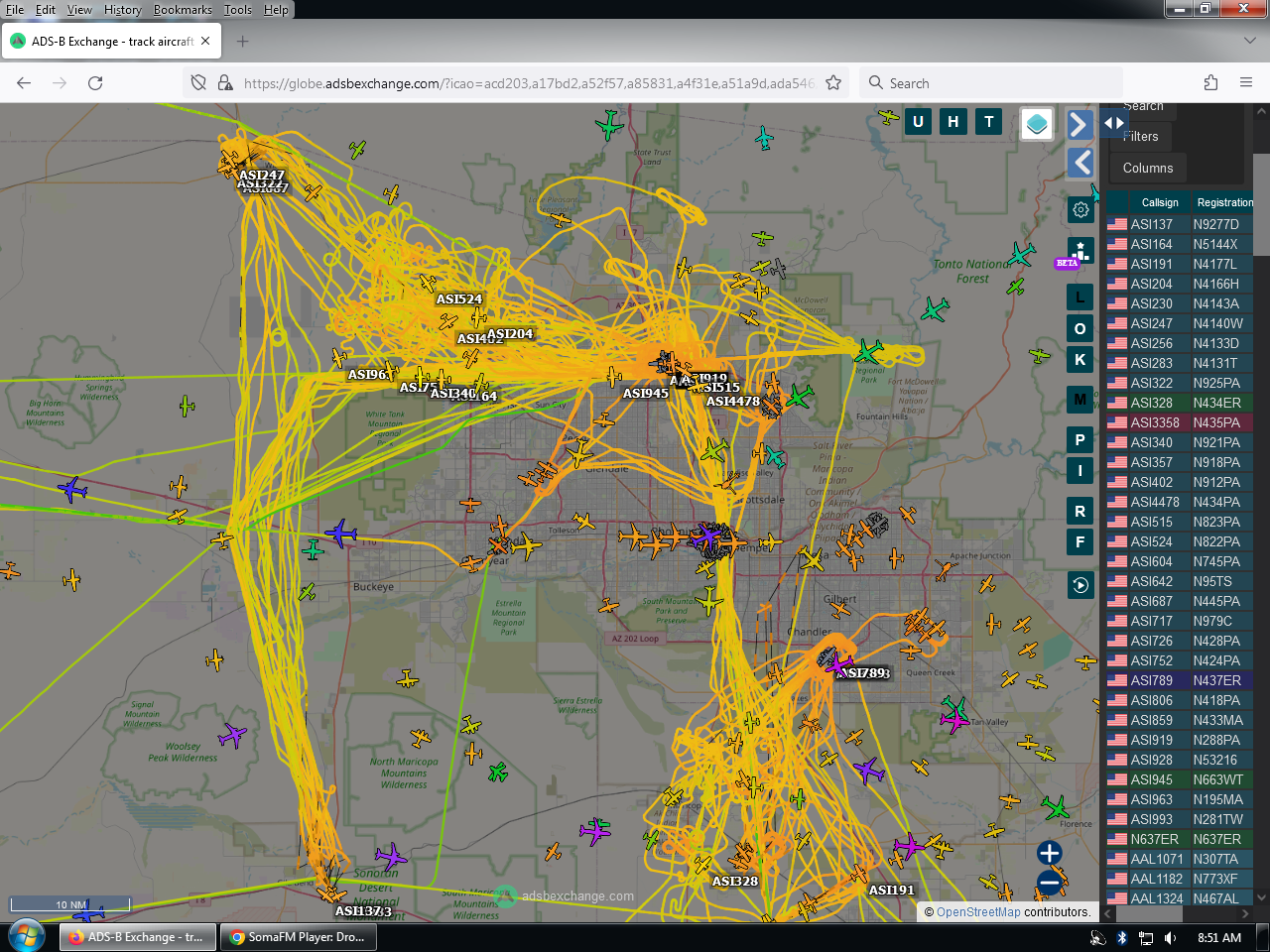The image size is (1270, 952).
Task: Expand the list all tabs dropdown
Action: [x=1249, y=42]
